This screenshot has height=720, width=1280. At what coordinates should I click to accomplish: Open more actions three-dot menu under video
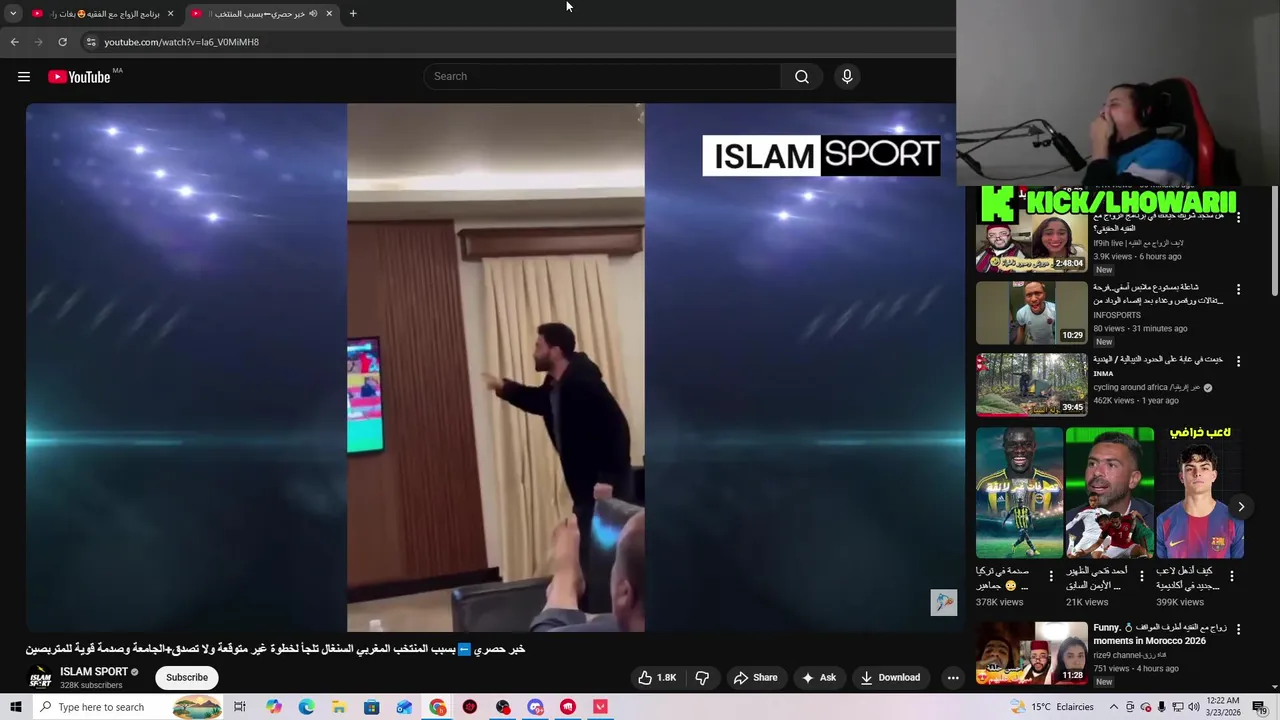pyautogui.click(x=953, y=677)
